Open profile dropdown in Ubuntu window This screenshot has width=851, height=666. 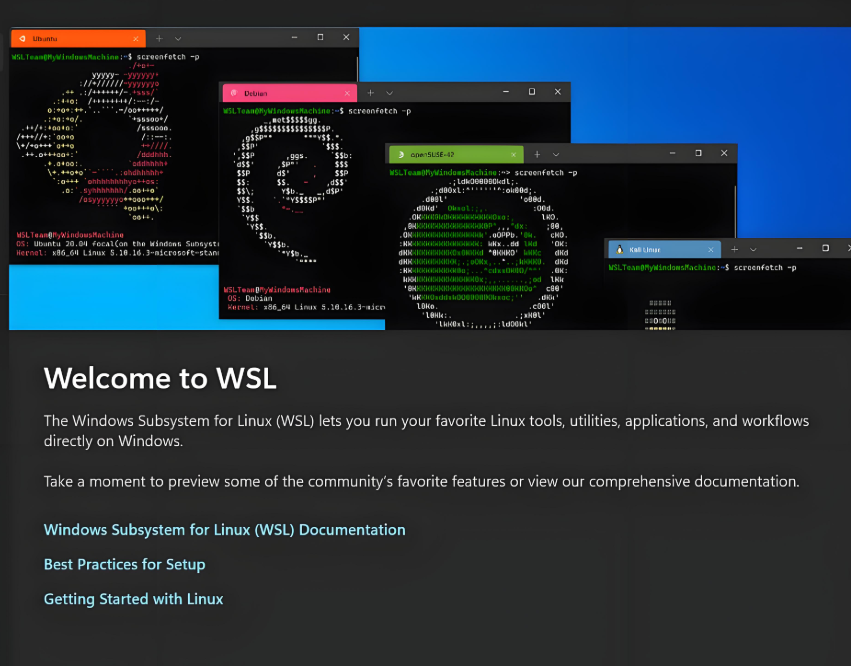[178, 39]
